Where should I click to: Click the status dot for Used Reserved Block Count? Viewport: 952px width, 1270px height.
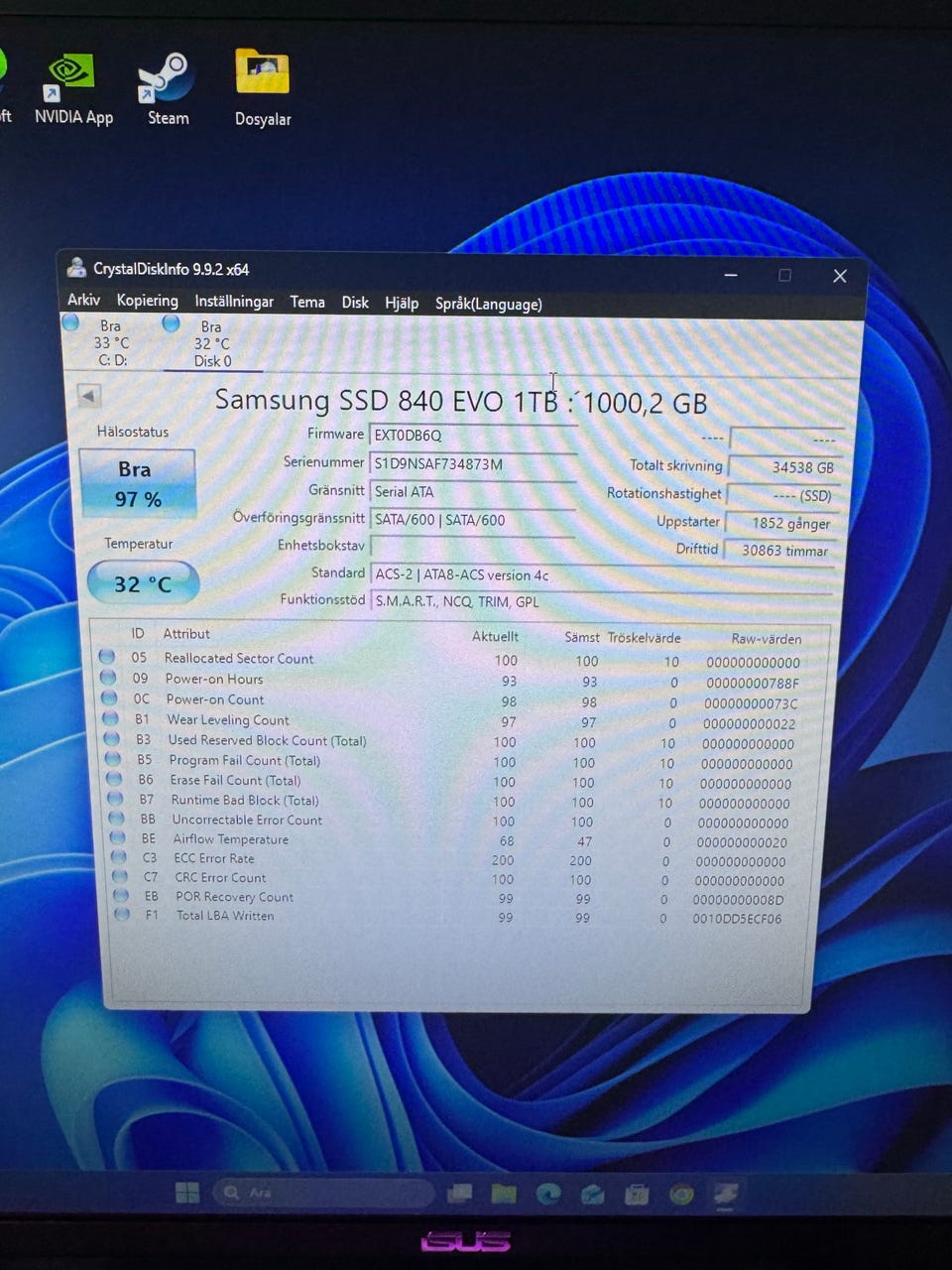(x=112, y=739)
